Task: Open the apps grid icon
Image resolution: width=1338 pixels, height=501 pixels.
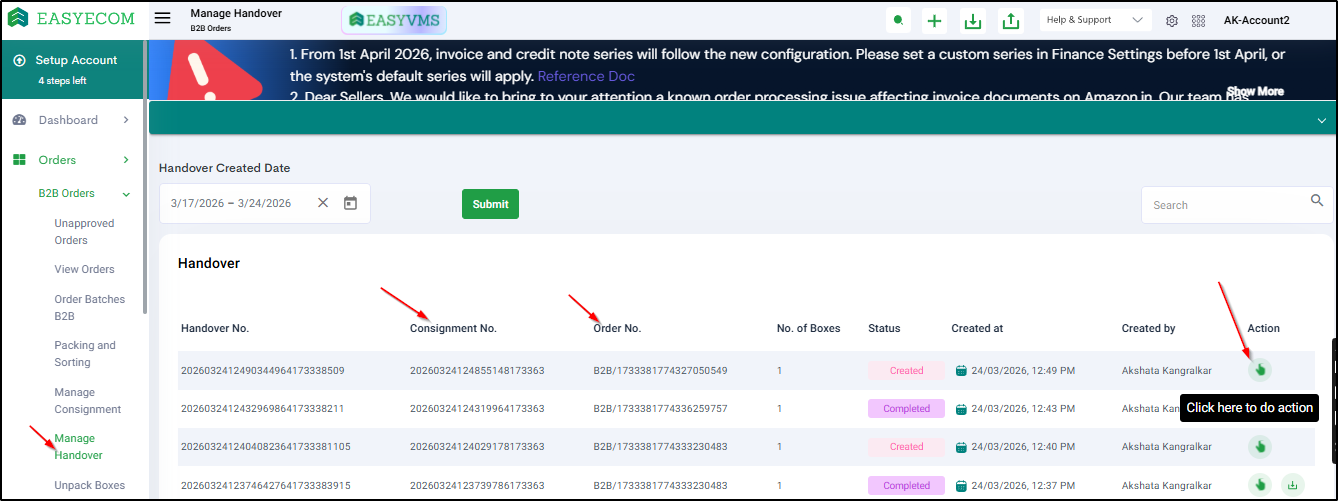Action: coord(1199,21)
